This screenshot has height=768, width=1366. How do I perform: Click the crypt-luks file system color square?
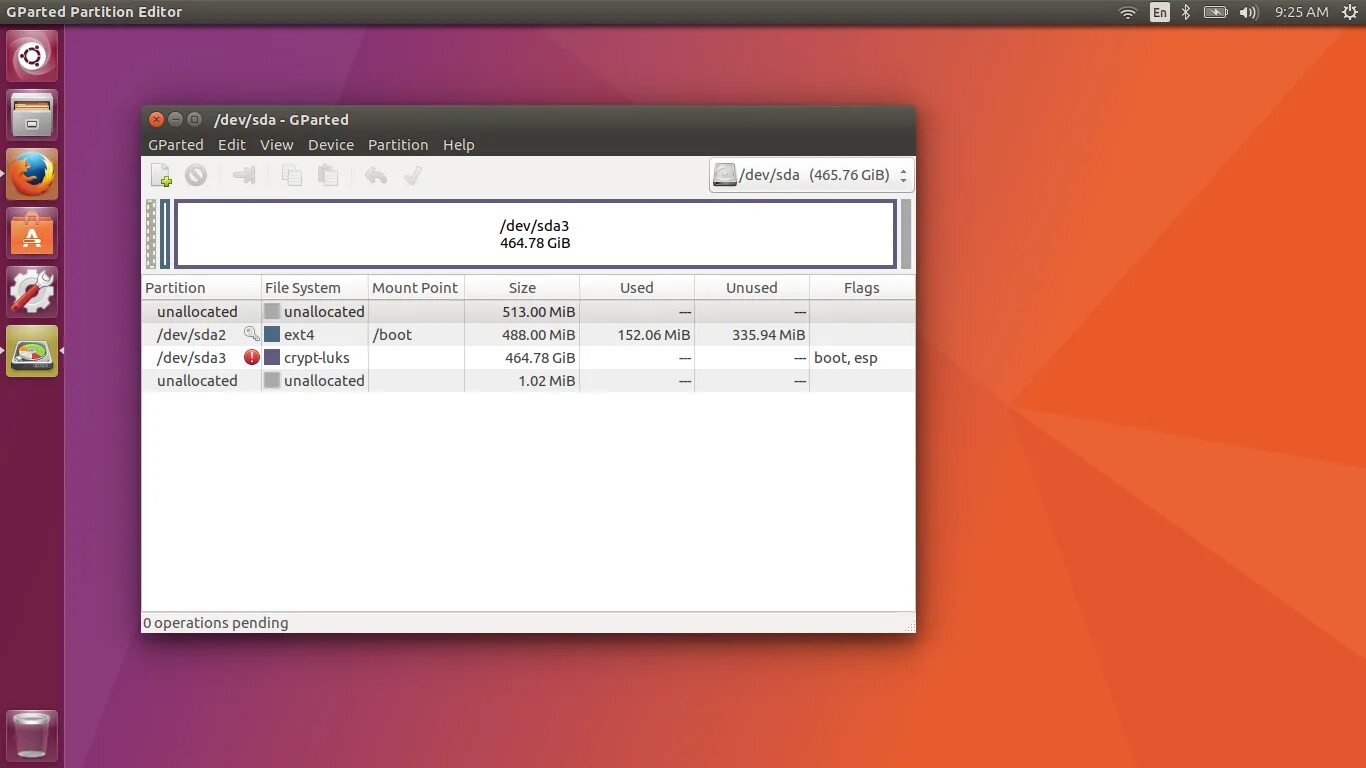click(272, 357)
